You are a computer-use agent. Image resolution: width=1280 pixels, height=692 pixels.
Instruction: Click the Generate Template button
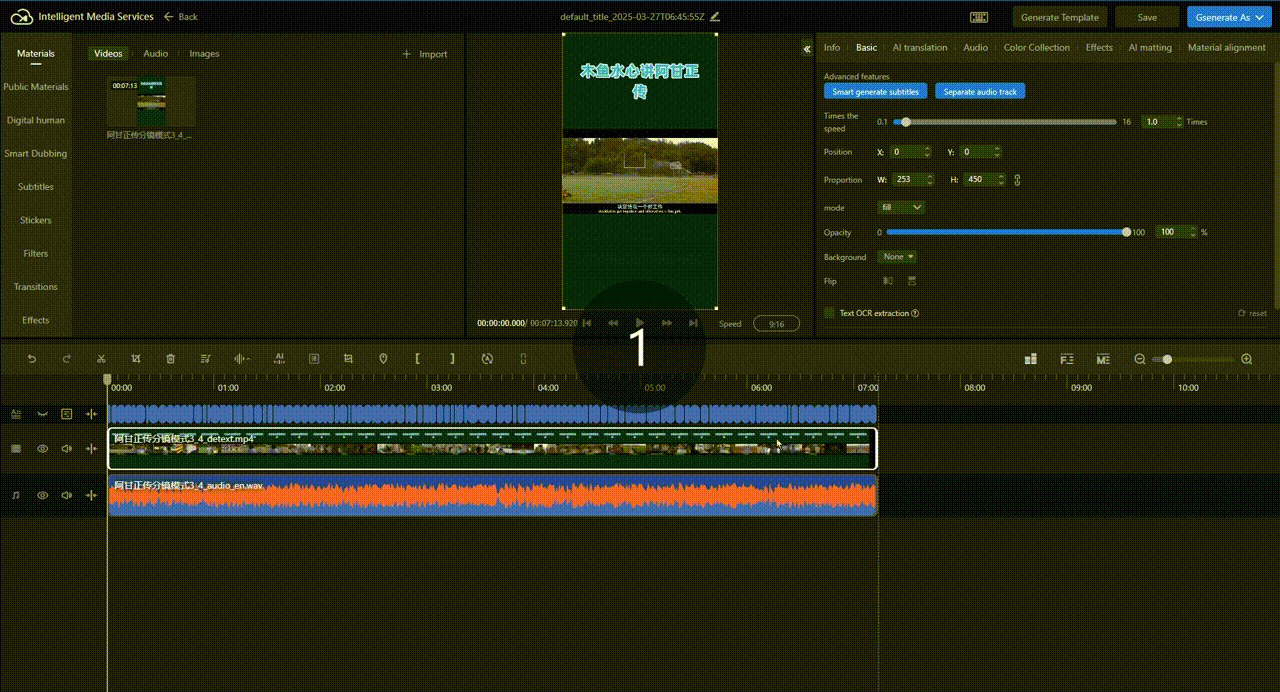point(1059,17)
